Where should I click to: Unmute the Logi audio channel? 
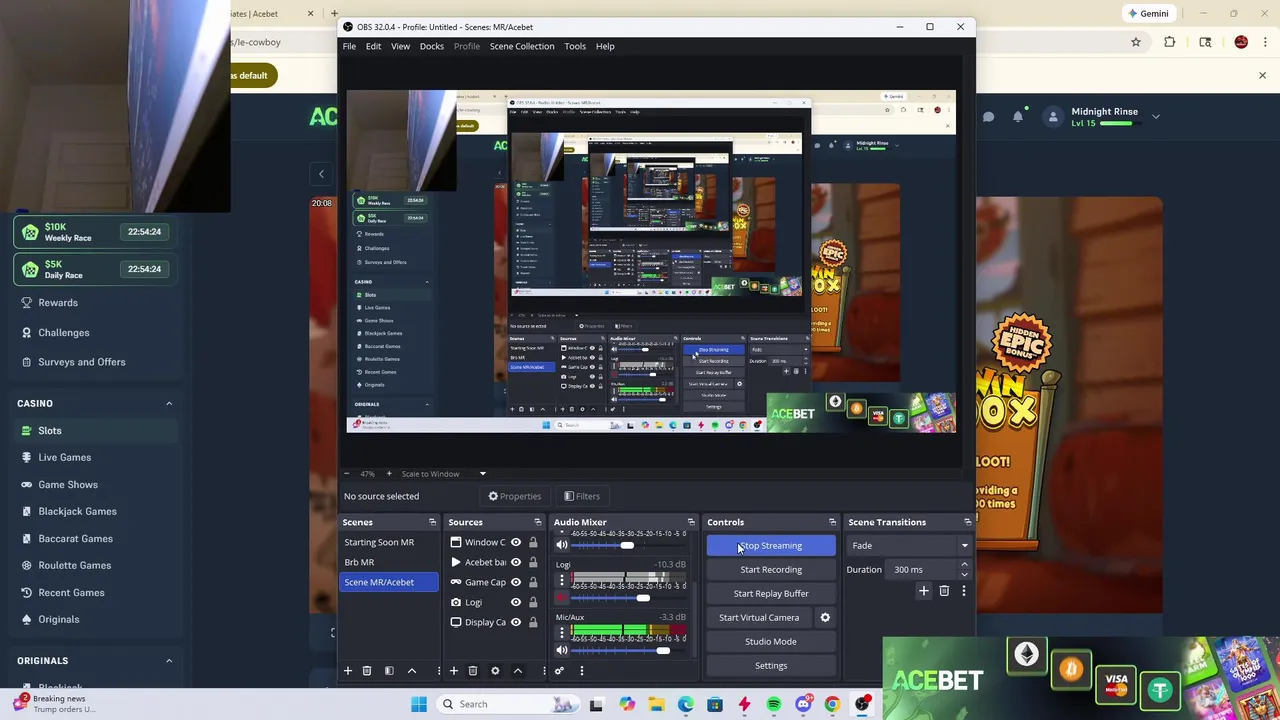[x=561, y=598]
